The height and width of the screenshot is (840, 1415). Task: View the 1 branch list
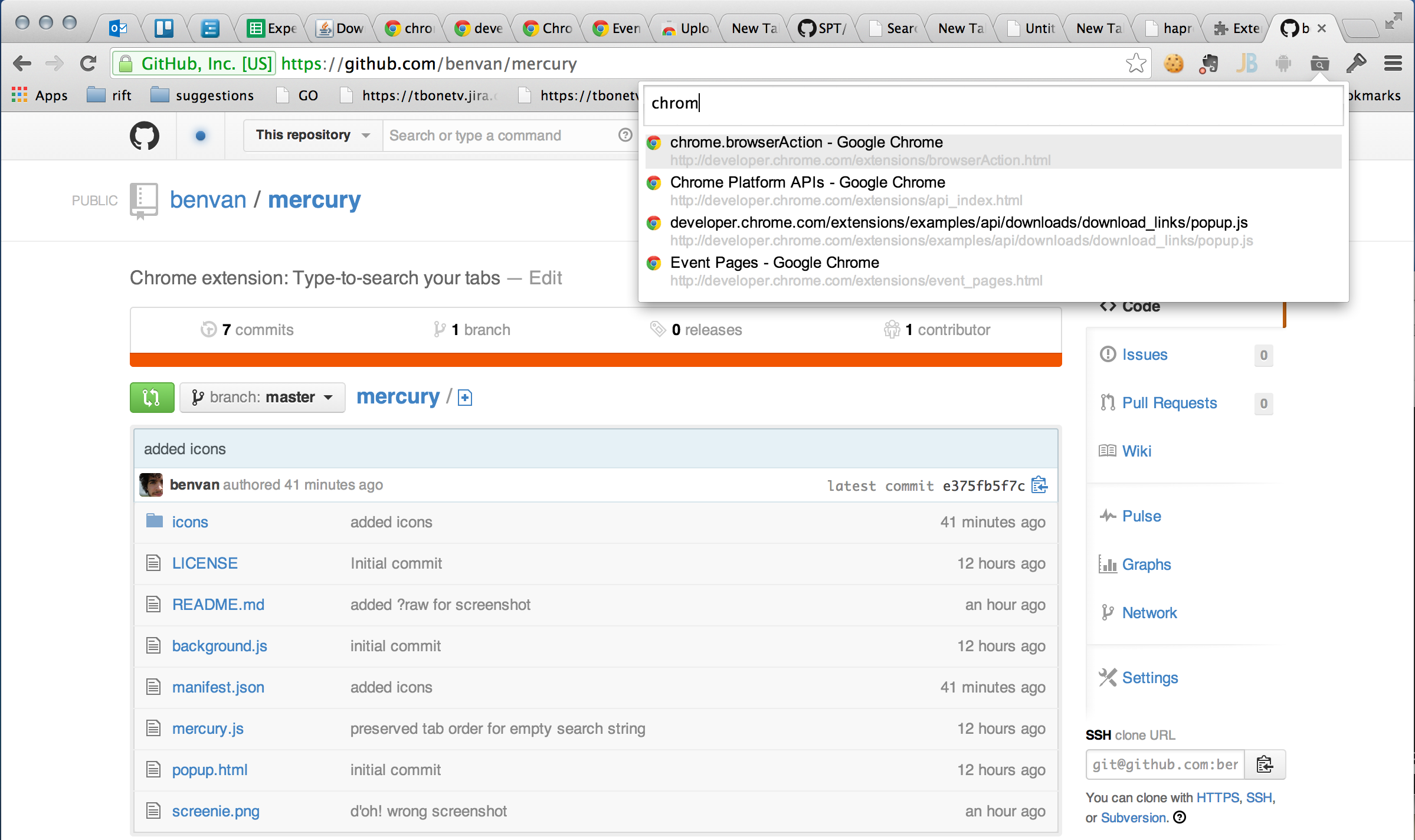point(471,330)
